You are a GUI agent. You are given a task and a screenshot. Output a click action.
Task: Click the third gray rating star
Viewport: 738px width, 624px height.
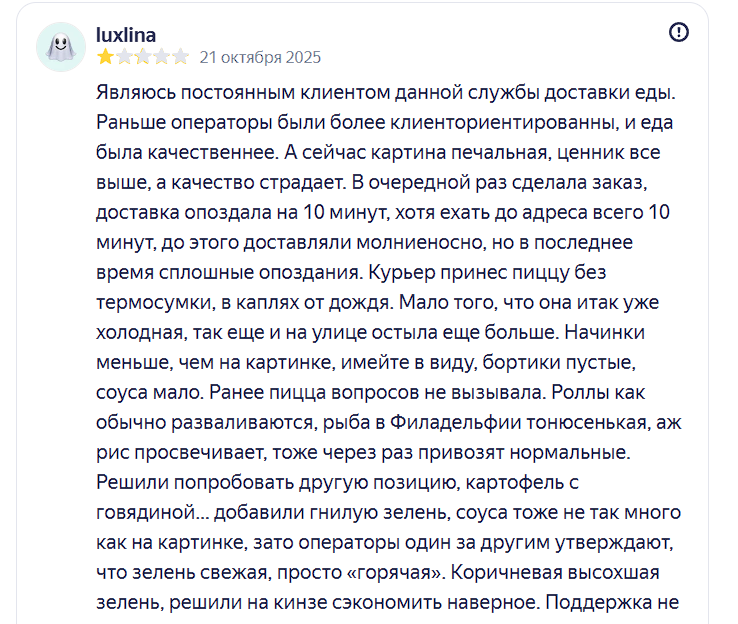pos(143,57)
